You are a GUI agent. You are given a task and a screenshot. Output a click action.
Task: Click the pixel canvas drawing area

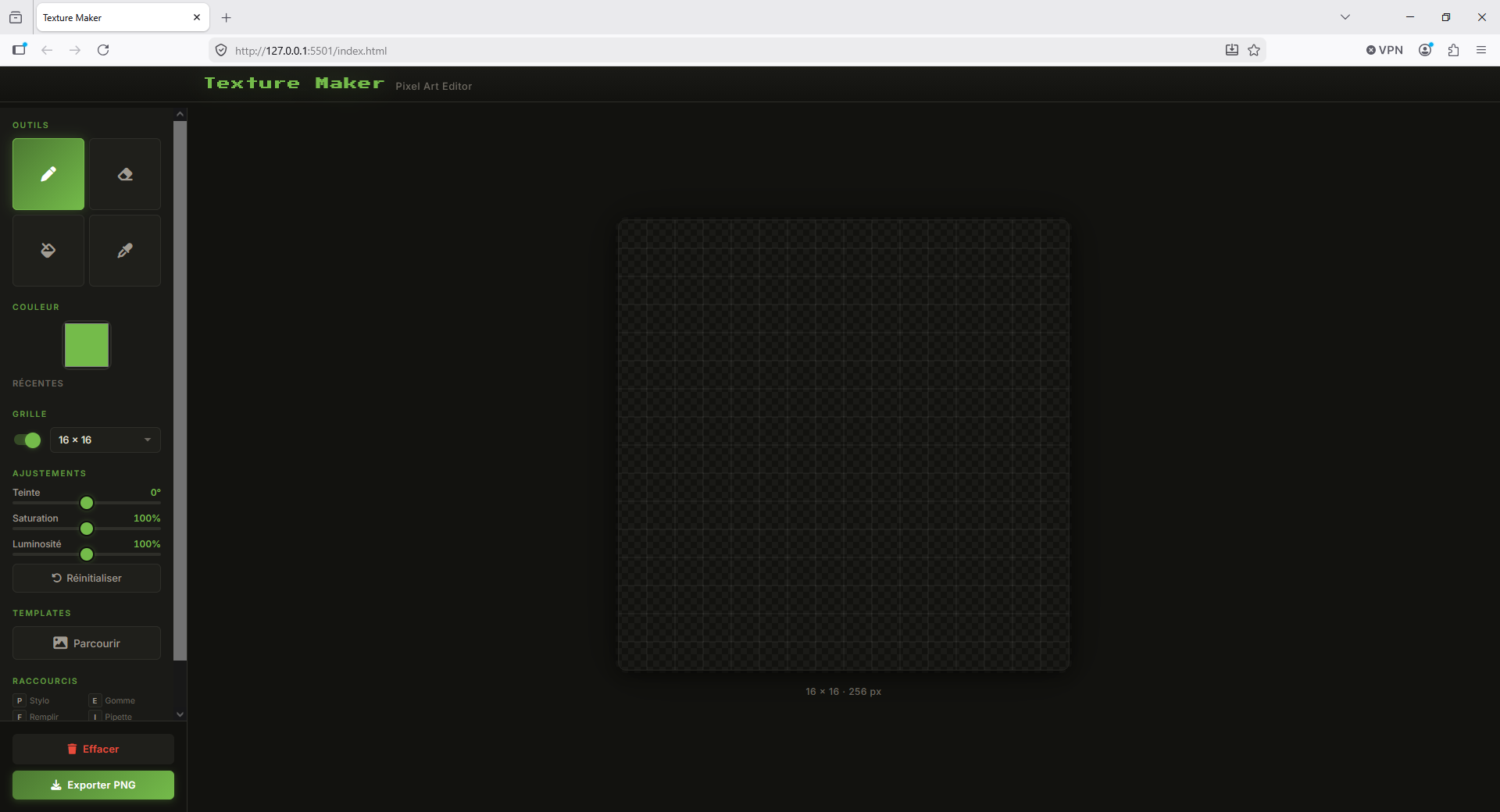(844, 445)
